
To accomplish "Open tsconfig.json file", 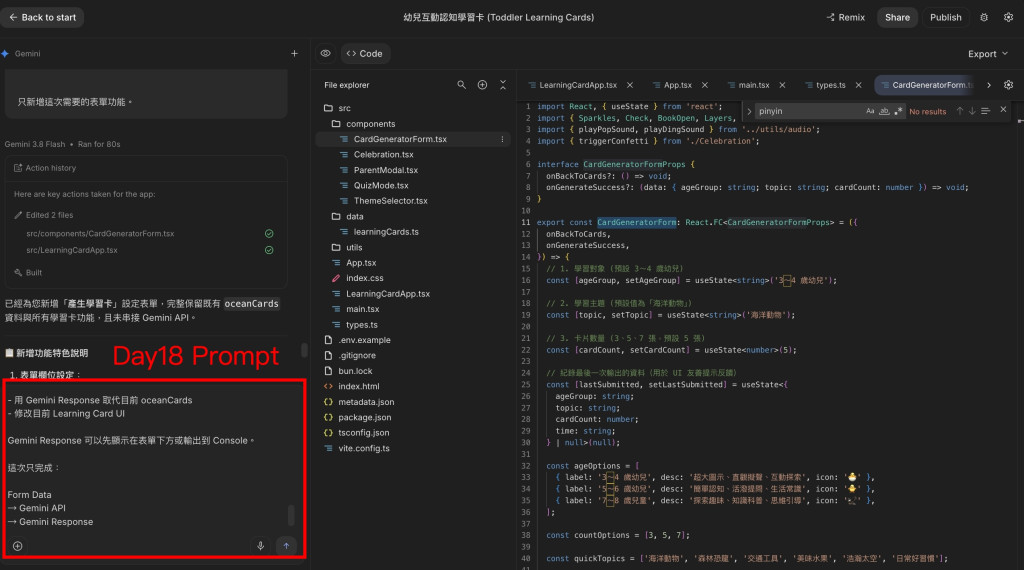I will point(363,433).
